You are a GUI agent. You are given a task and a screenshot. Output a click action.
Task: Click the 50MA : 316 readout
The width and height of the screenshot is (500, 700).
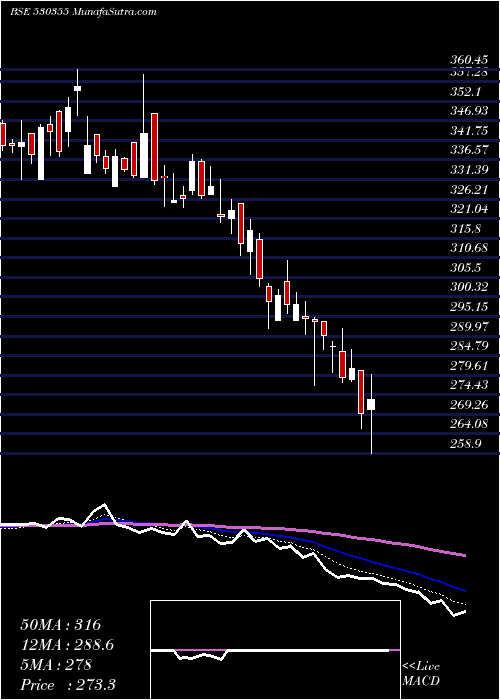(61, 625)
